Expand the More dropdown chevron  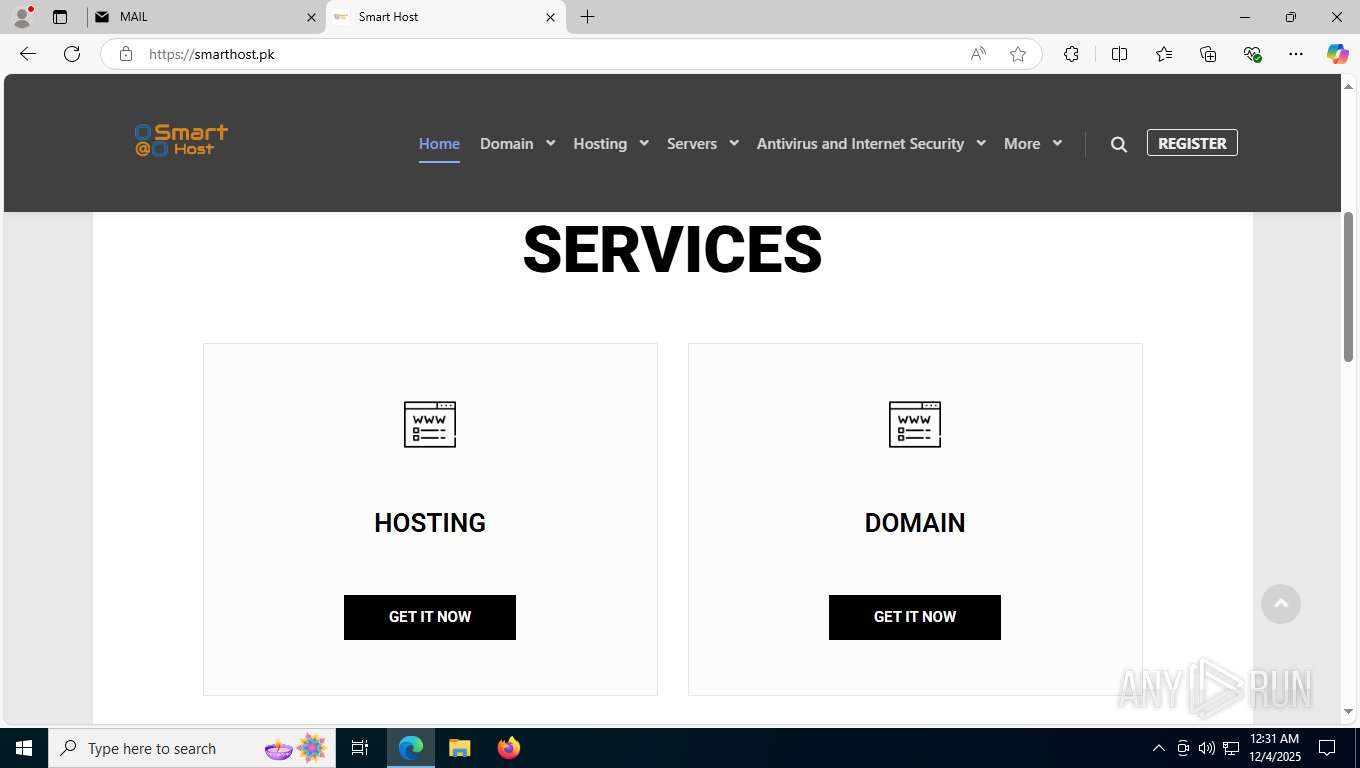click(1057, 143)
